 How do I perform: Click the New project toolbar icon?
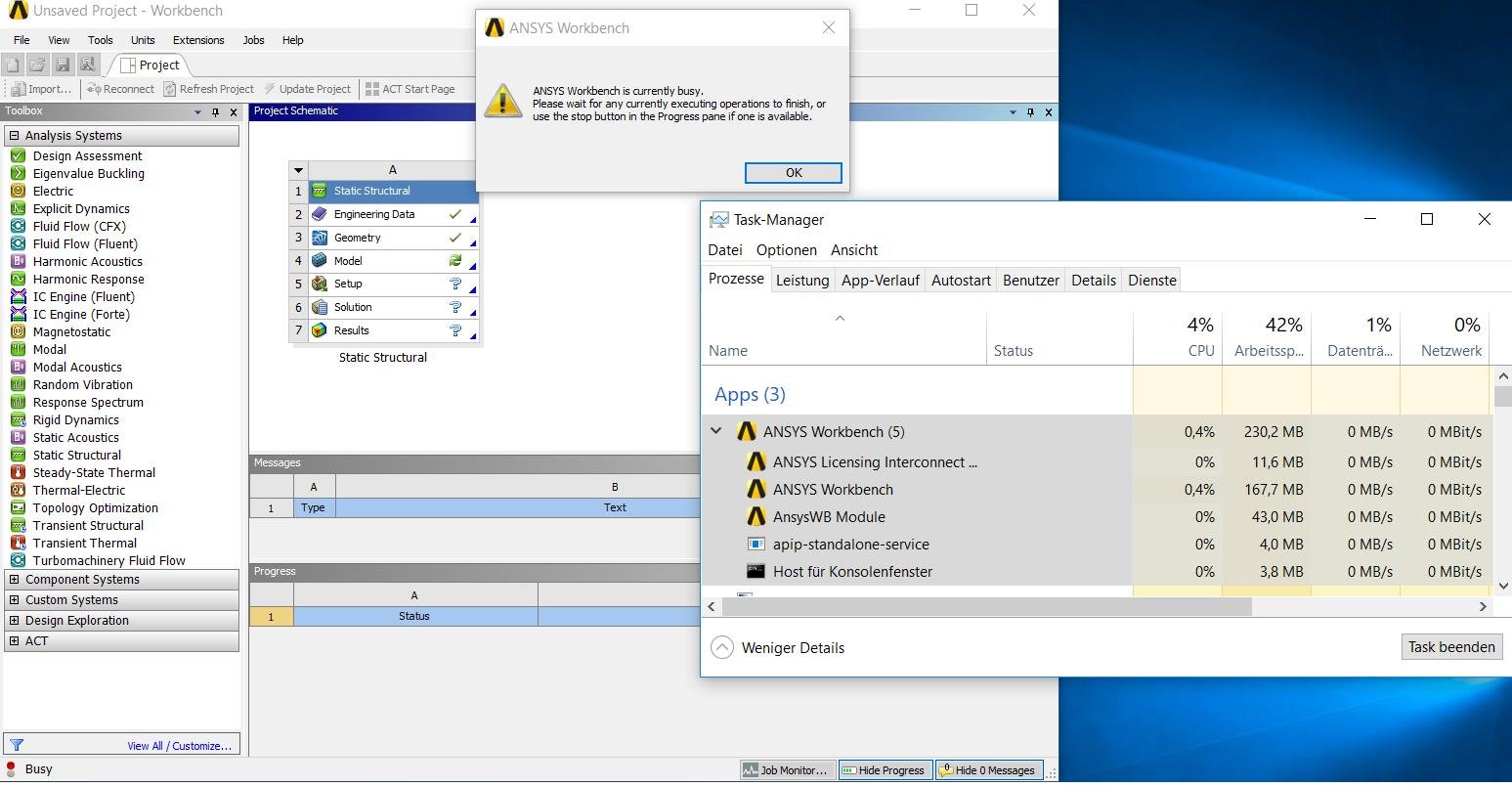pos(12,65)
